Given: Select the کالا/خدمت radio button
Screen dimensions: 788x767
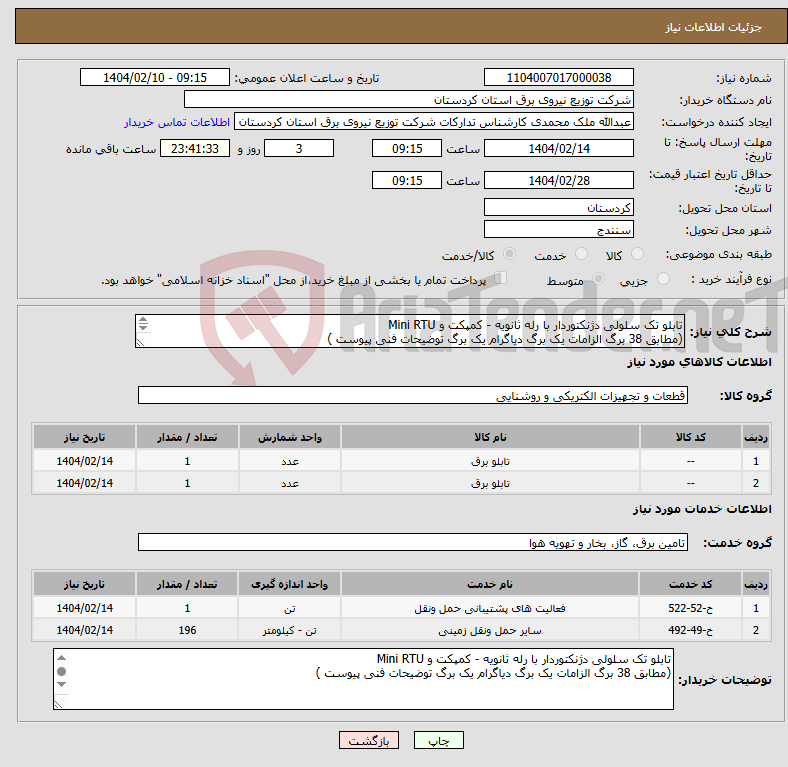Looking at the screenshot, I should tap(510, 254).
